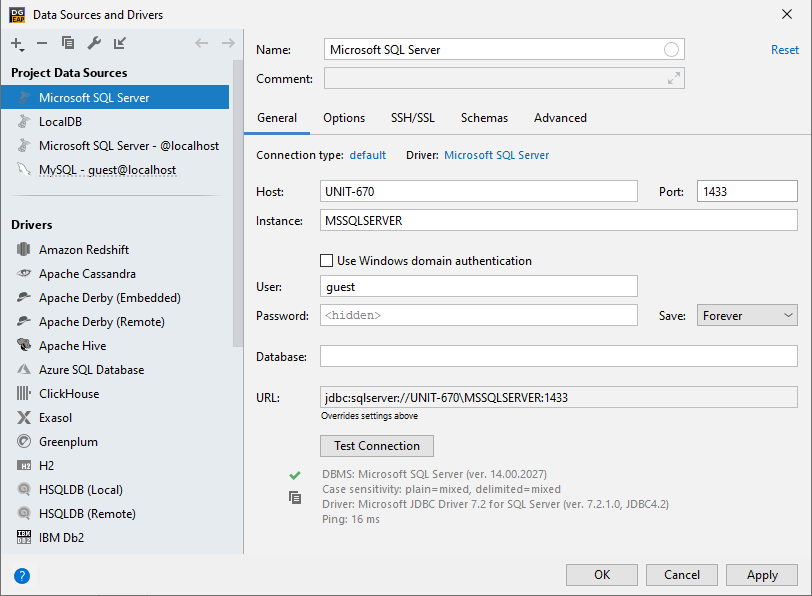This screenshot has height=596, width=812.
Task: Choose Apache Cassandra driver
Action: [115, 273]
